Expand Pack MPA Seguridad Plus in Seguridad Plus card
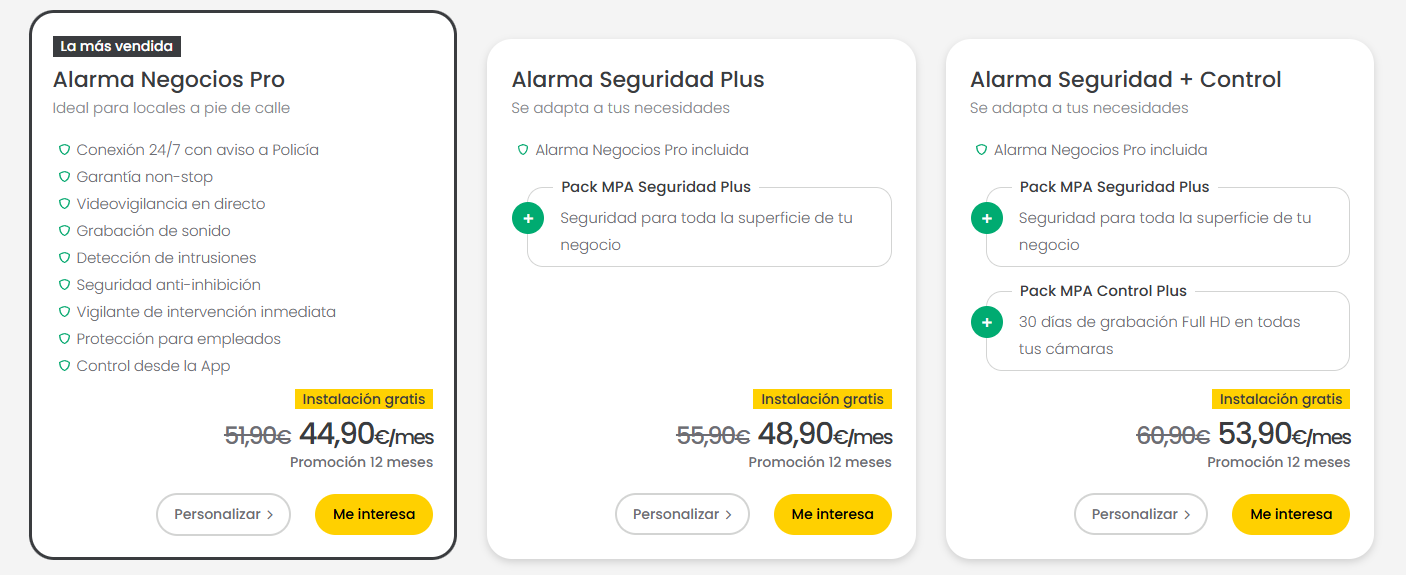1406x575 pixels. [528, 218]
